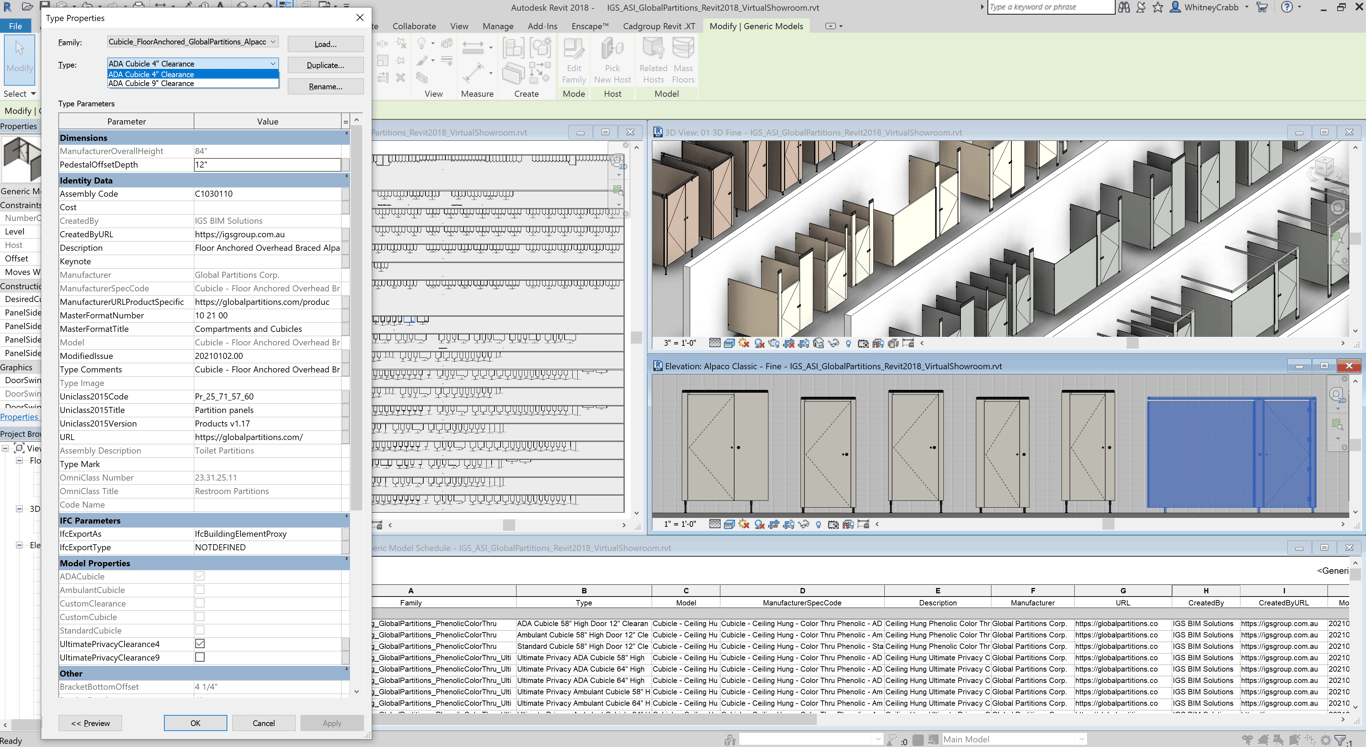Open the ViewCube in the 3D view
The width and height of the screenshot is (1366, 747).
1325,166
